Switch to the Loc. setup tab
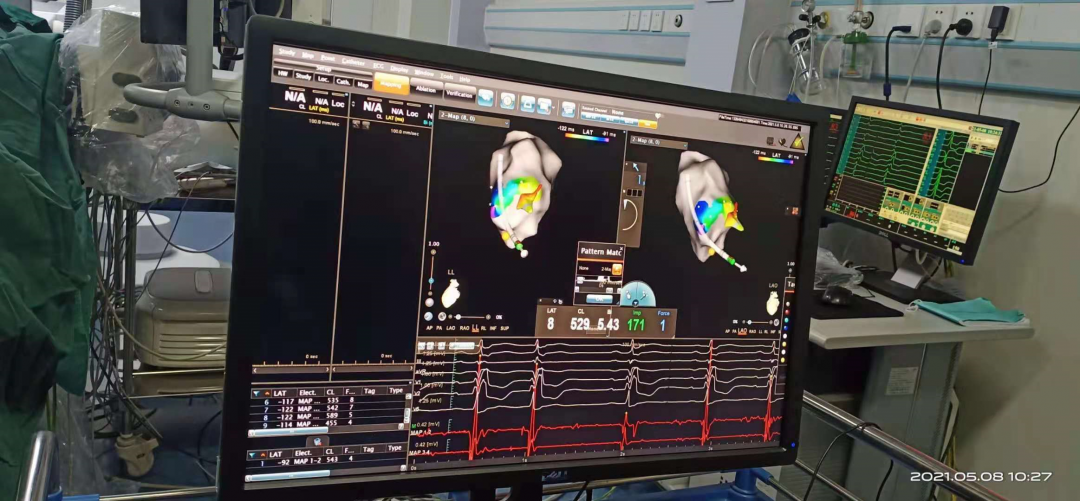1080x501 pixels. point(323,79)
